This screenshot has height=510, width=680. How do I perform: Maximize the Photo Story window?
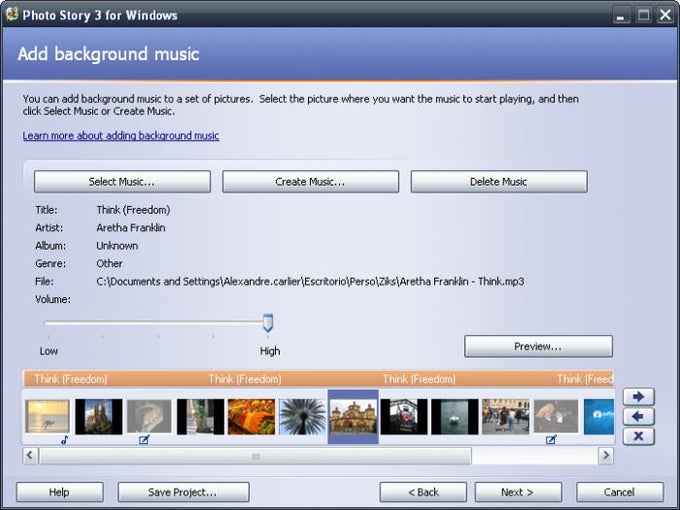[x=644, y=15]
